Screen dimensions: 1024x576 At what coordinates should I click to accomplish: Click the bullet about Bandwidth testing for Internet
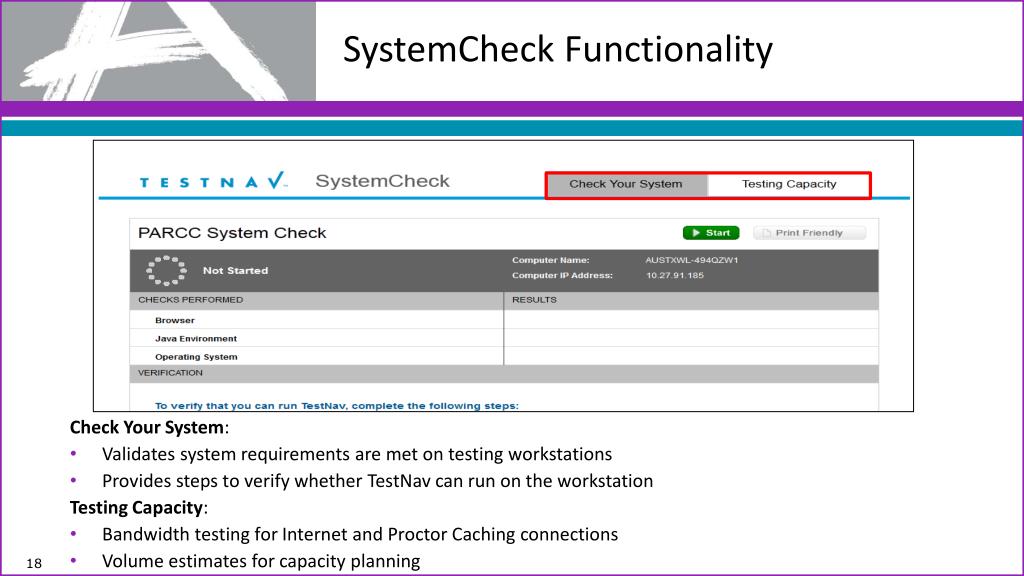[x=360, y=534]
